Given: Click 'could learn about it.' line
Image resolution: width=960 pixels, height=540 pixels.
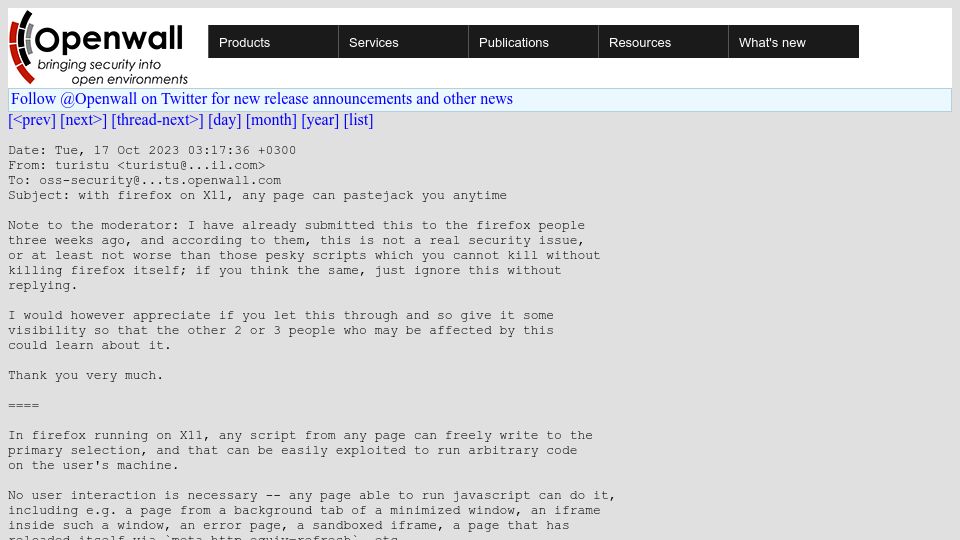Looking at the screenshot, I should pyautogui.click(x=89, y=345).
